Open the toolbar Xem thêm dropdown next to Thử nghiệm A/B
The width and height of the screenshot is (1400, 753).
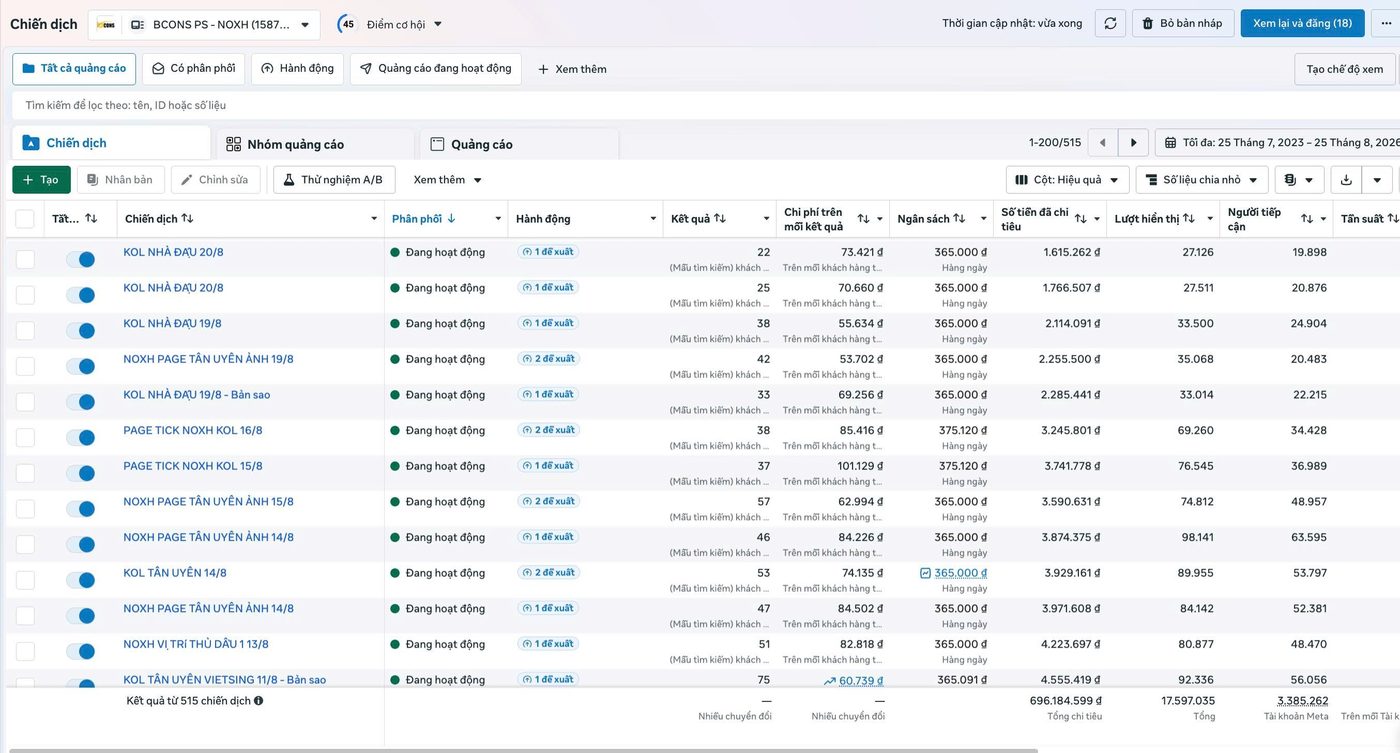click(448, 180)
